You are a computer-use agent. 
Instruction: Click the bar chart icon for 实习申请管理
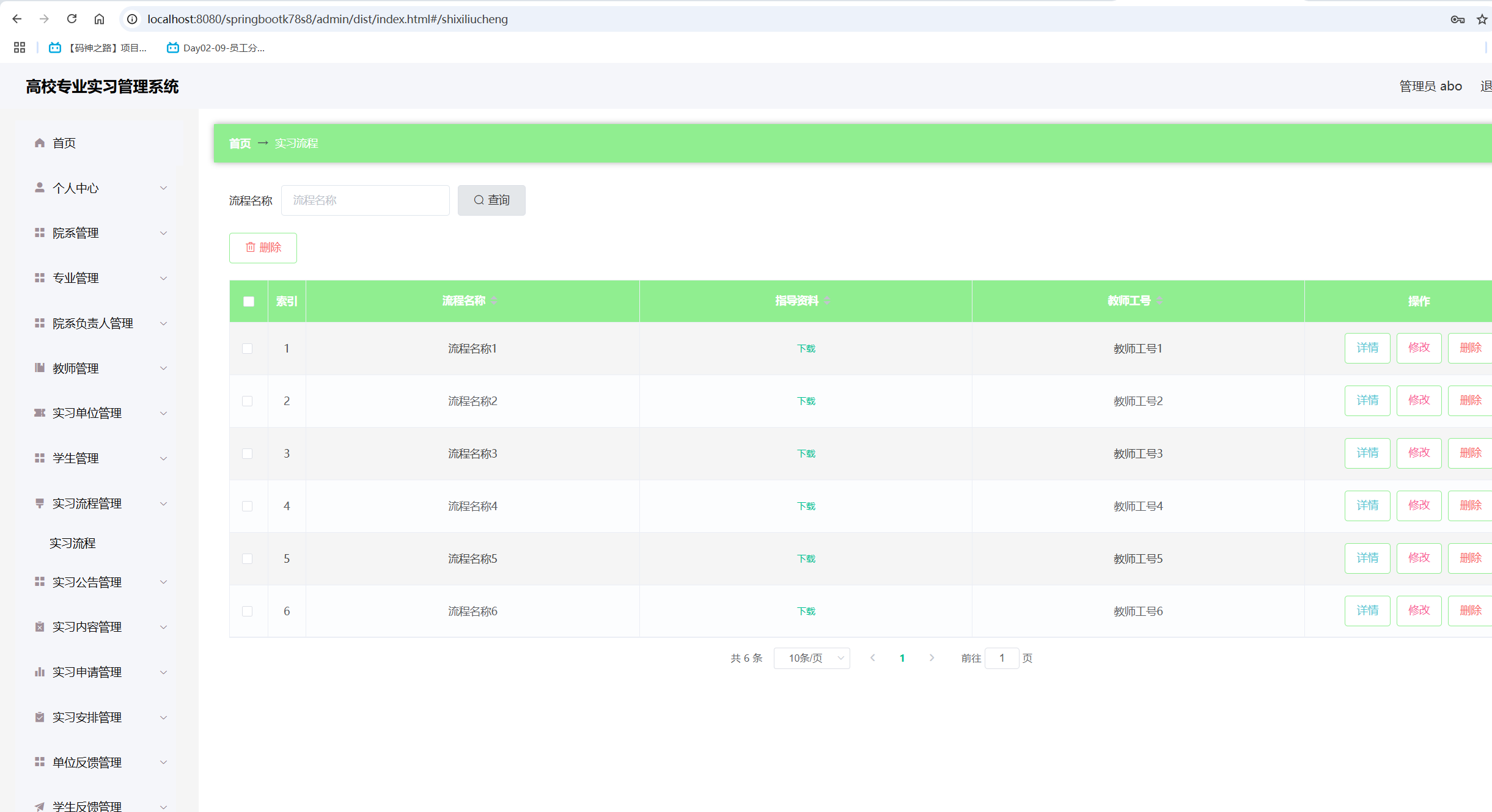click(40, 672)
